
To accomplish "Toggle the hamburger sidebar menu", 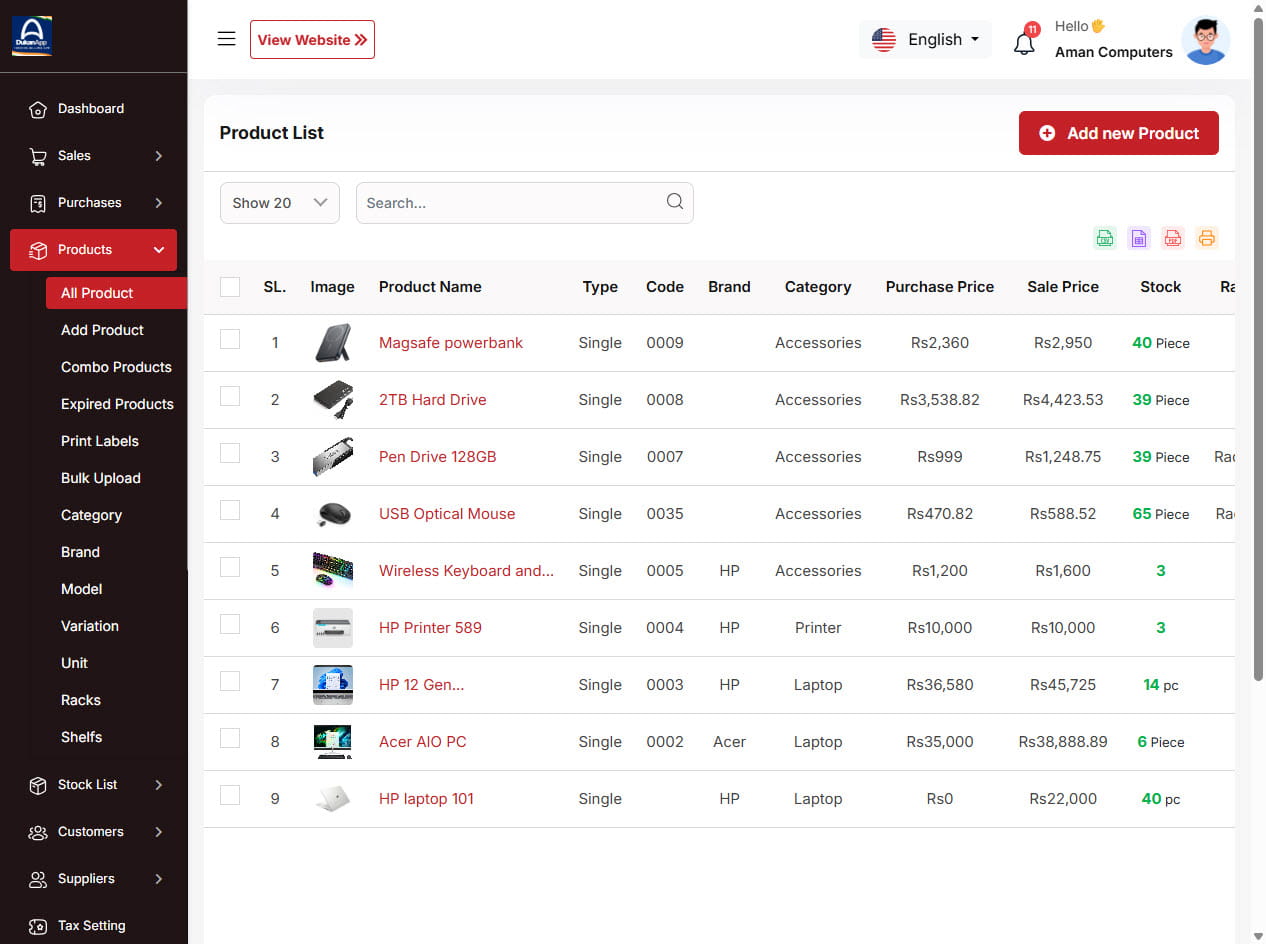I will coord(227,39).
